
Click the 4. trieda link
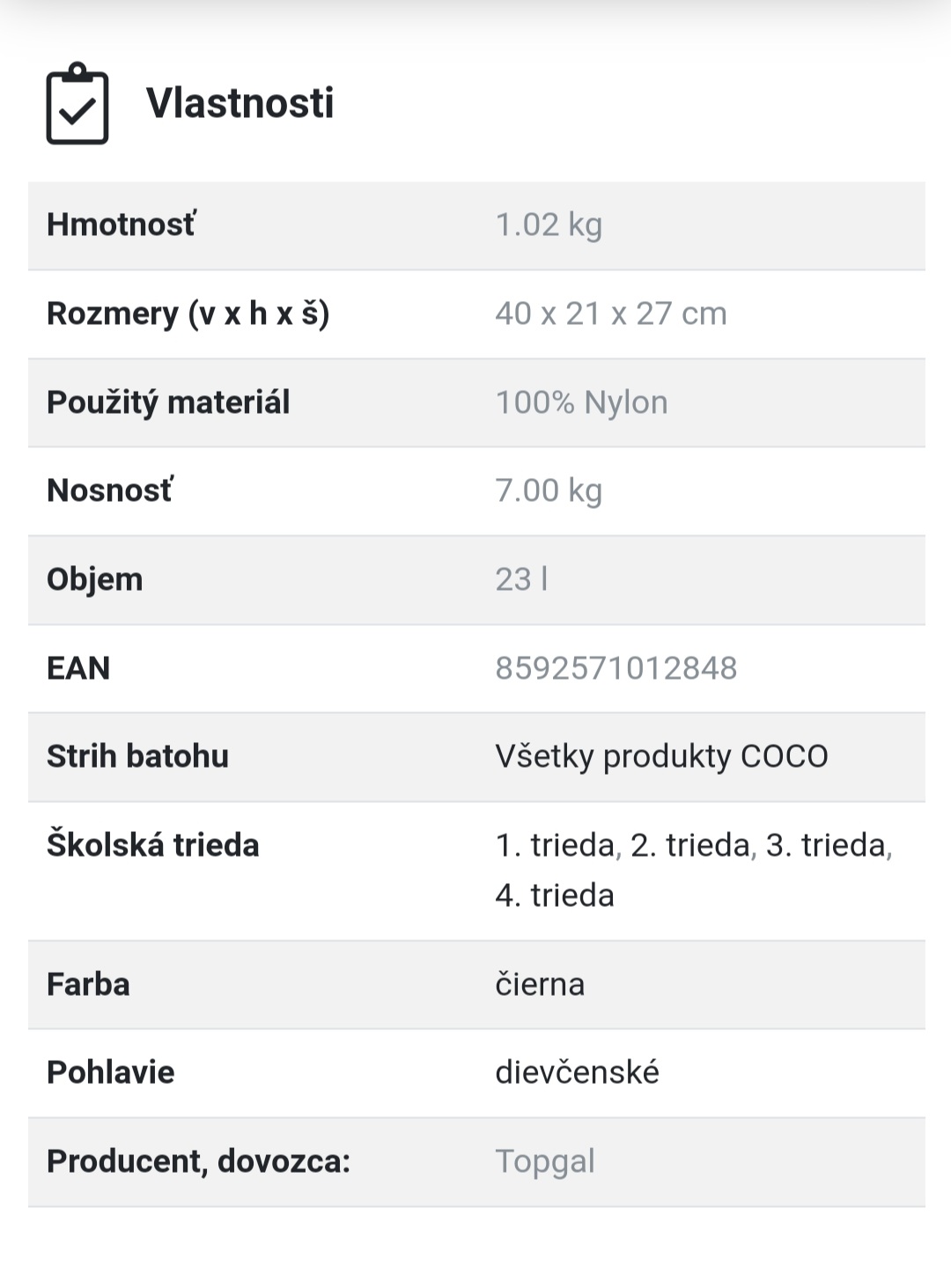[555, 895]
